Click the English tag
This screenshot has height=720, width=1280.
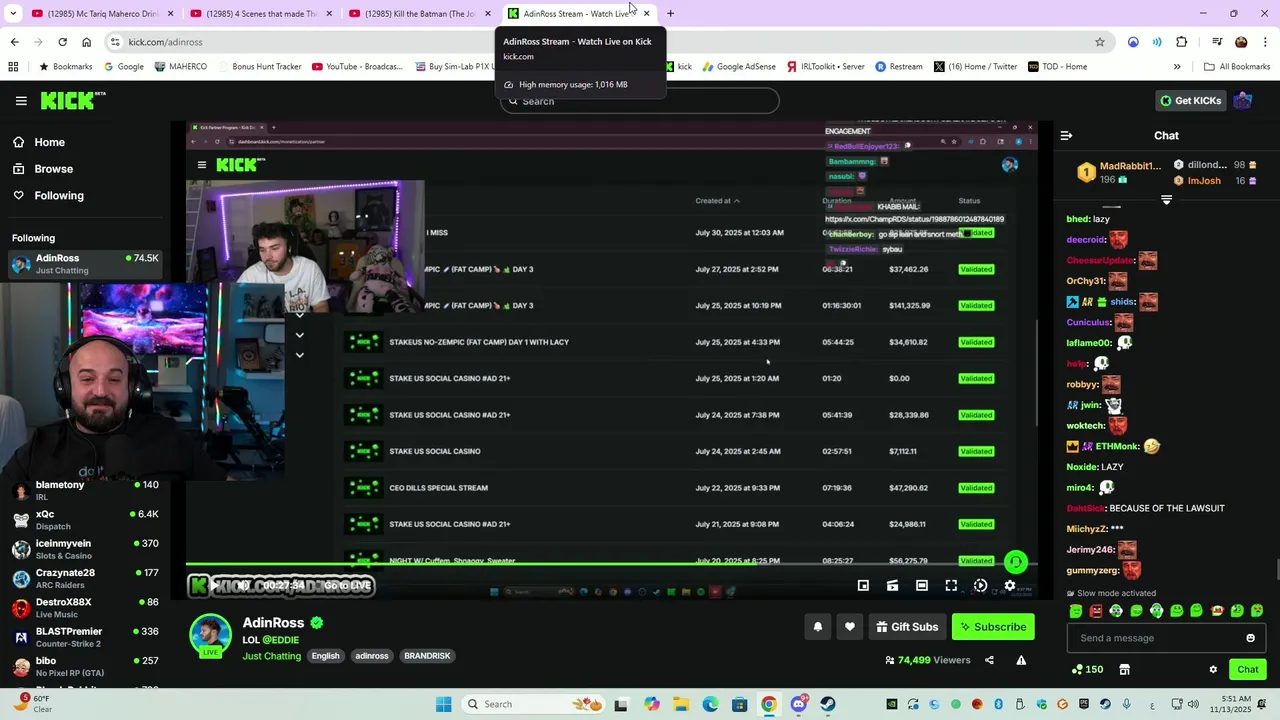coord(325,656)
